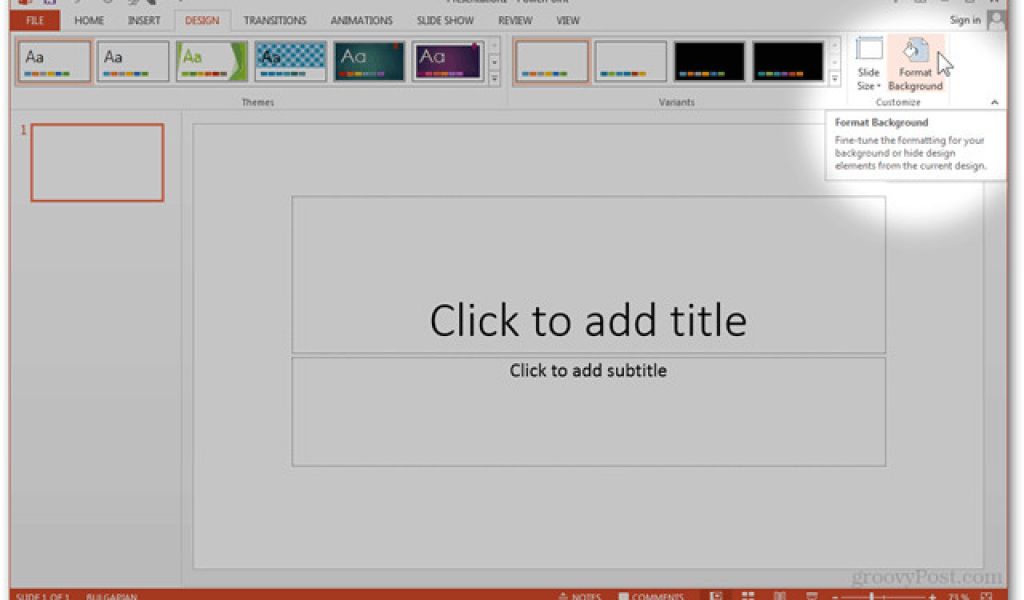1024x600 pixels.
Task: Click the Sign in link
Action: [964, 20]
